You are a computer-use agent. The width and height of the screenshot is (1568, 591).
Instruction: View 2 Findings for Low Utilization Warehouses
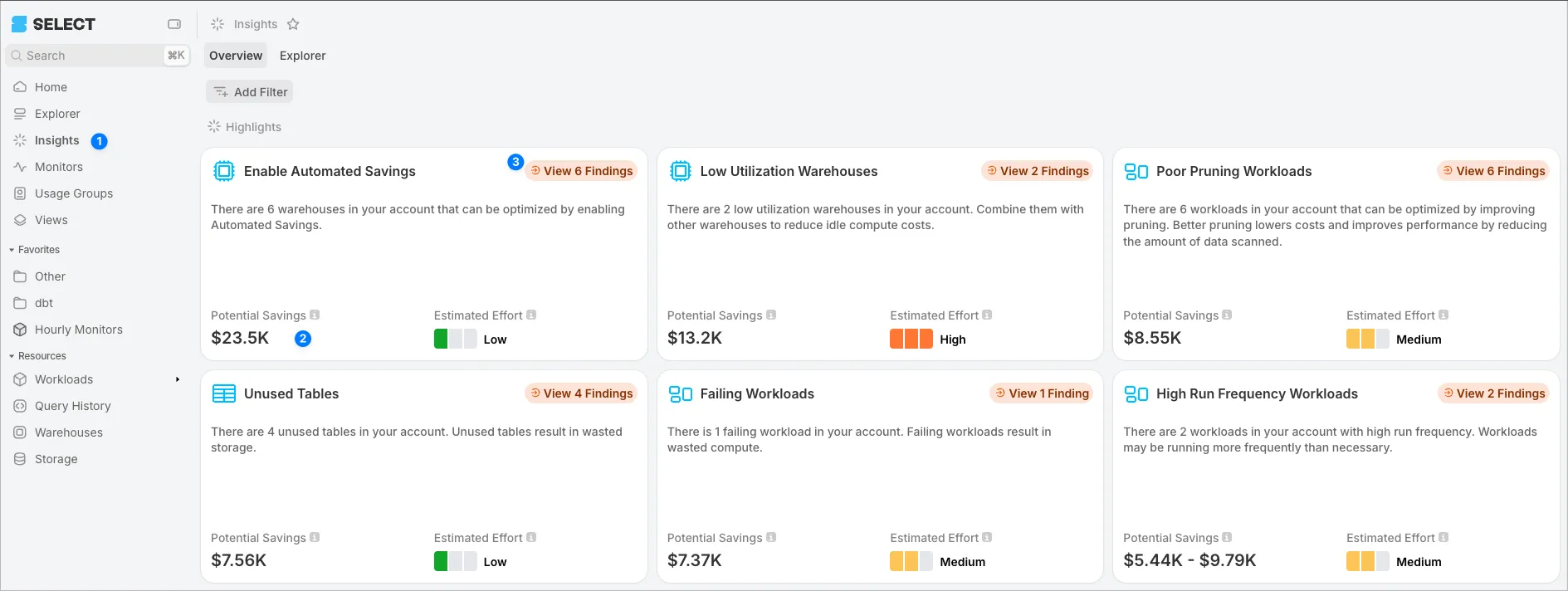[1038, 171]
